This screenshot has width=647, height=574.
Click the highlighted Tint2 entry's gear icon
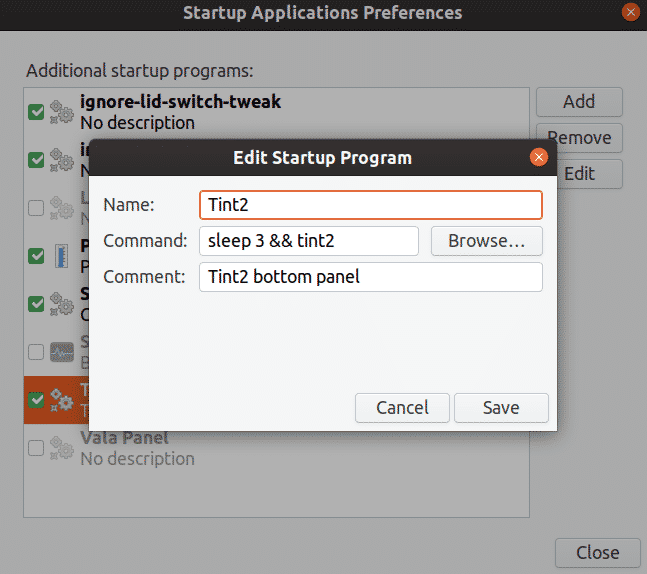coord(62,399)
